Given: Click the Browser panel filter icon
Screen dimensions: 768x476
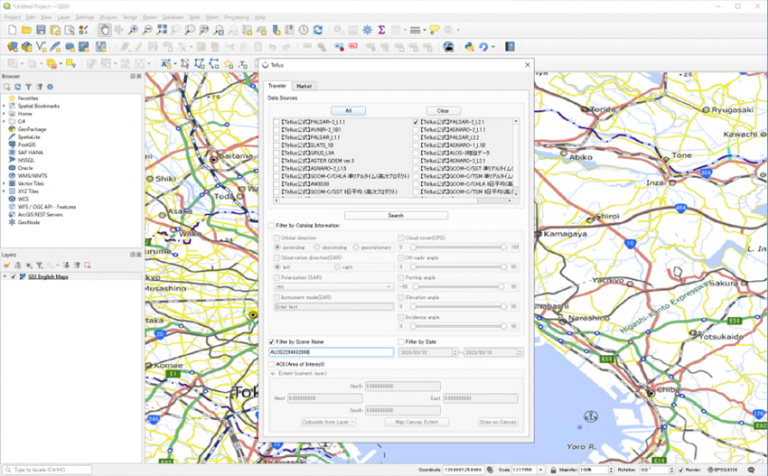Looking at the screenshot, I should point(28,87).
